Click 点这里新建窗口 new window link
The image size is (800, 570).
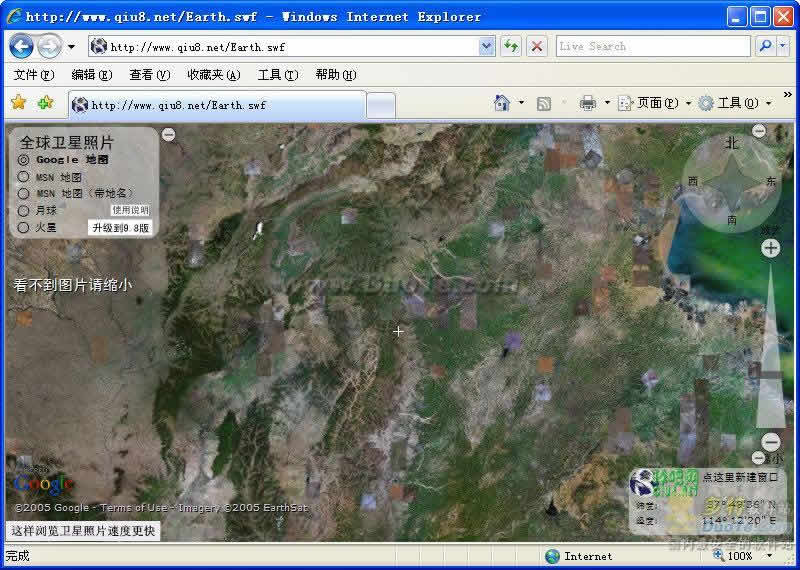[740, 478]
